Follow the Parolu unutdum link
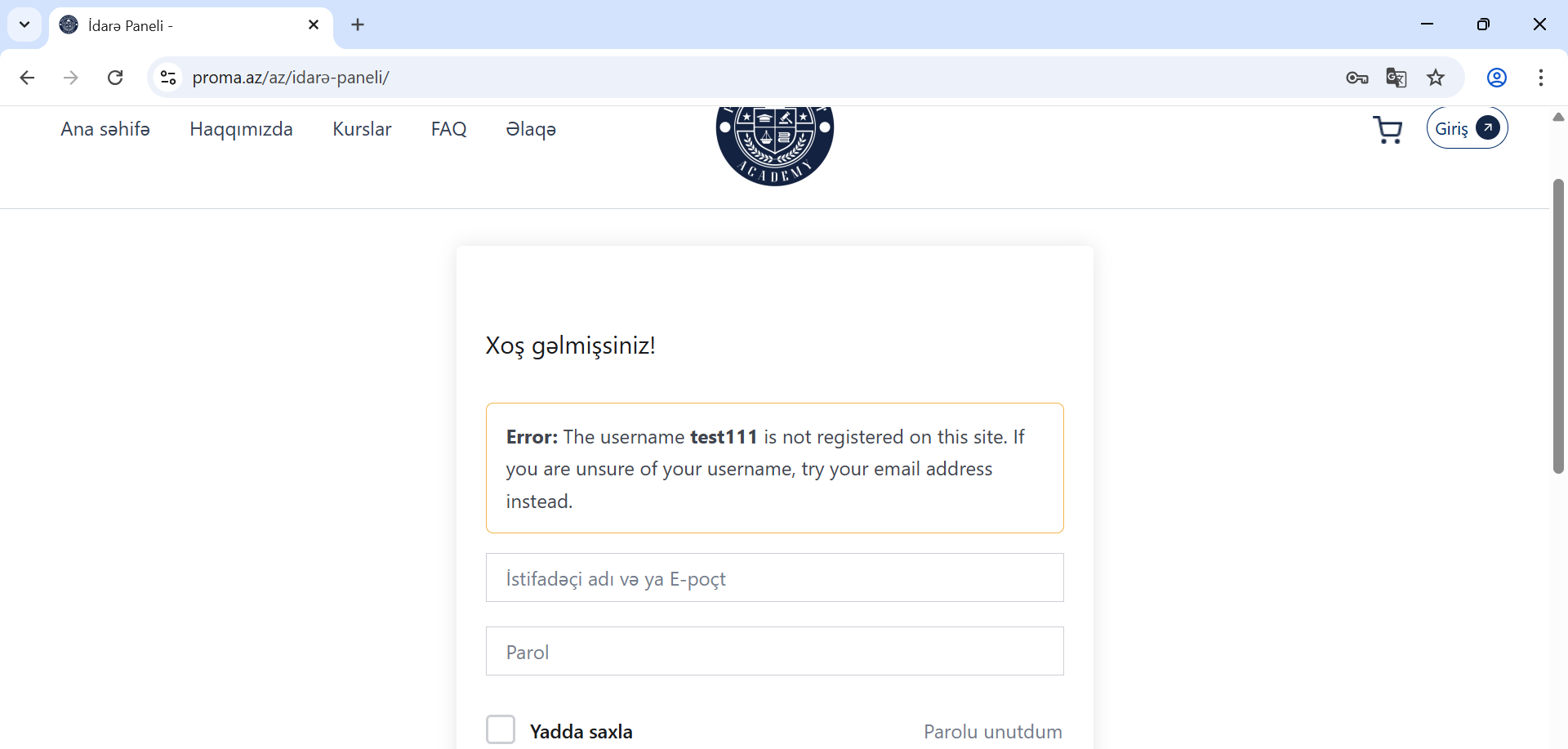Viewport: 1568px width, 749px height. point(992,732)
